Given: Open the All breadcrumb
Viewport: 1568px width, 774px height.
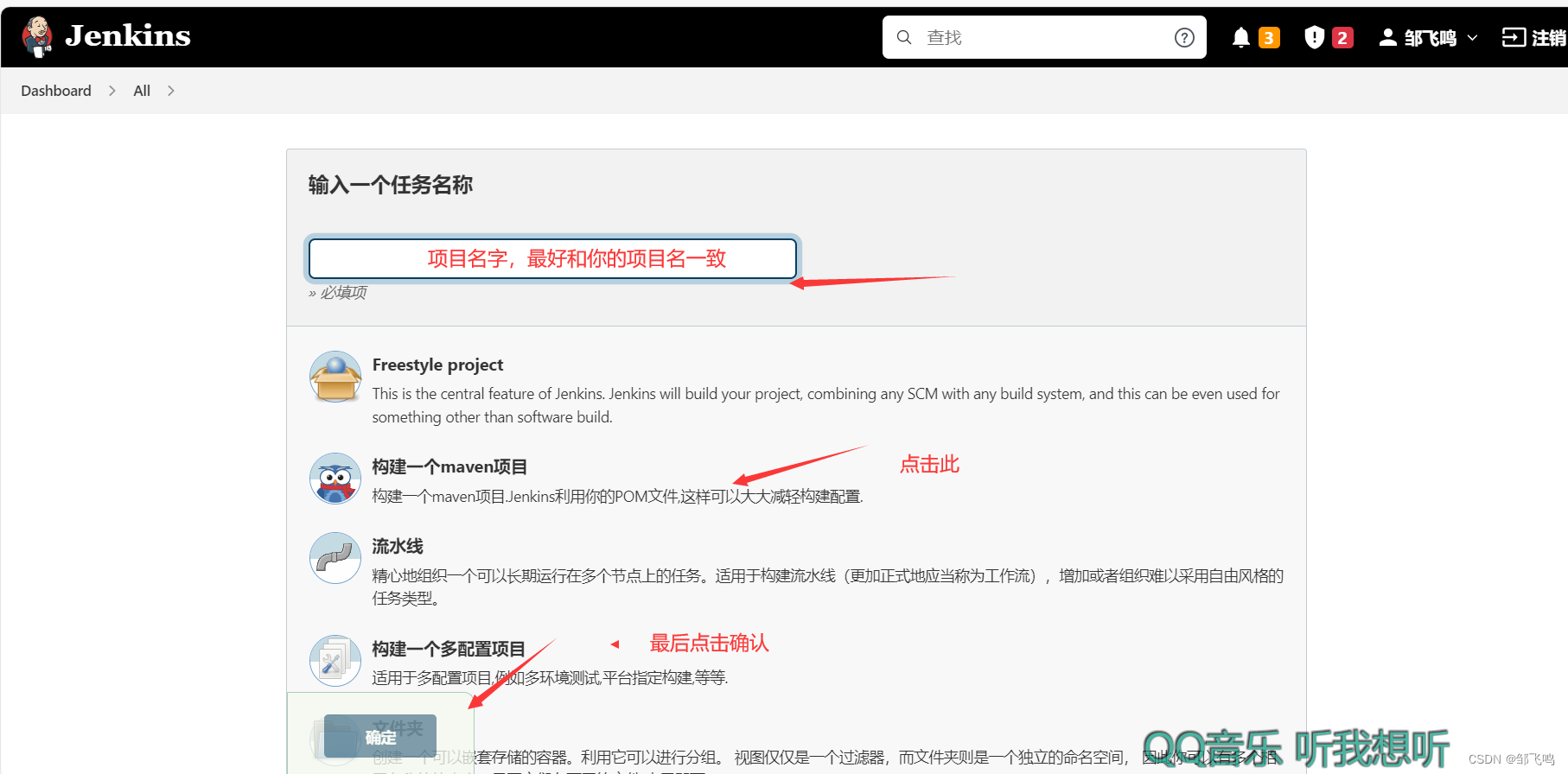Looking at the screenshot, I should (x=142, y=91).
